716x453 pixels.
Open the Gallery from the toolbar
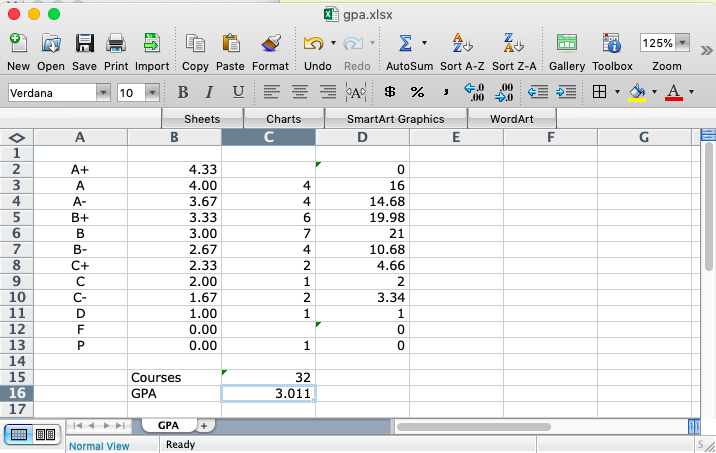[567, 44]
